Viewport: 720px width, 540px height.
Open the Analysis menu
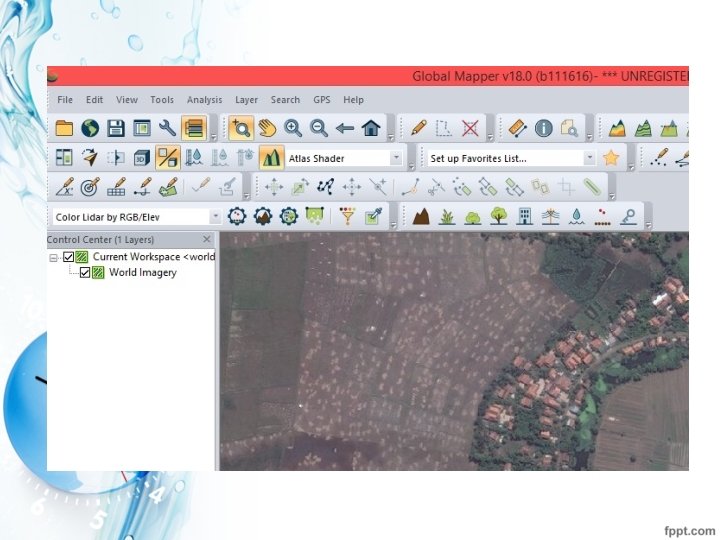tap(204, 100)
